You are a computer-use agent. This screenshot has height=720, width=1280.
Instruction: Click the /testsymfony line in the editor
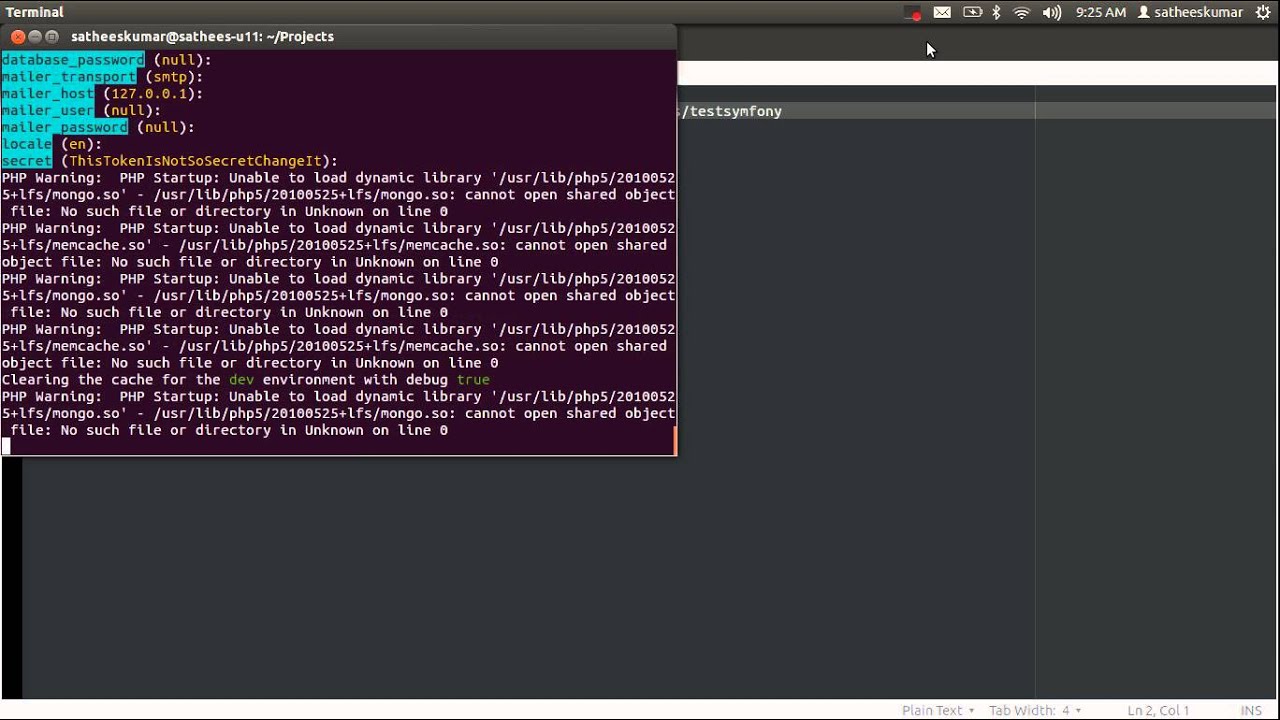(732, 111)
